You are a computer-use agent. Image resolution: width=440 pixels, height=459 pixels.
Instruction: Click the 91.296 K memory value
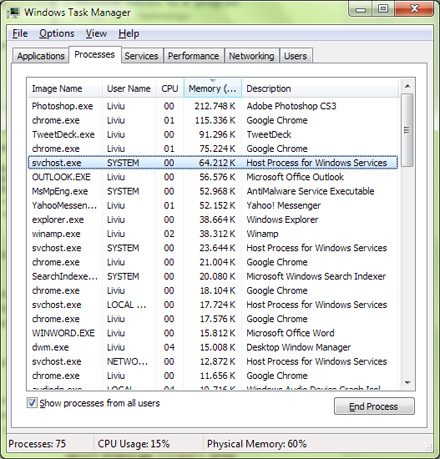[x=217, y=134]
